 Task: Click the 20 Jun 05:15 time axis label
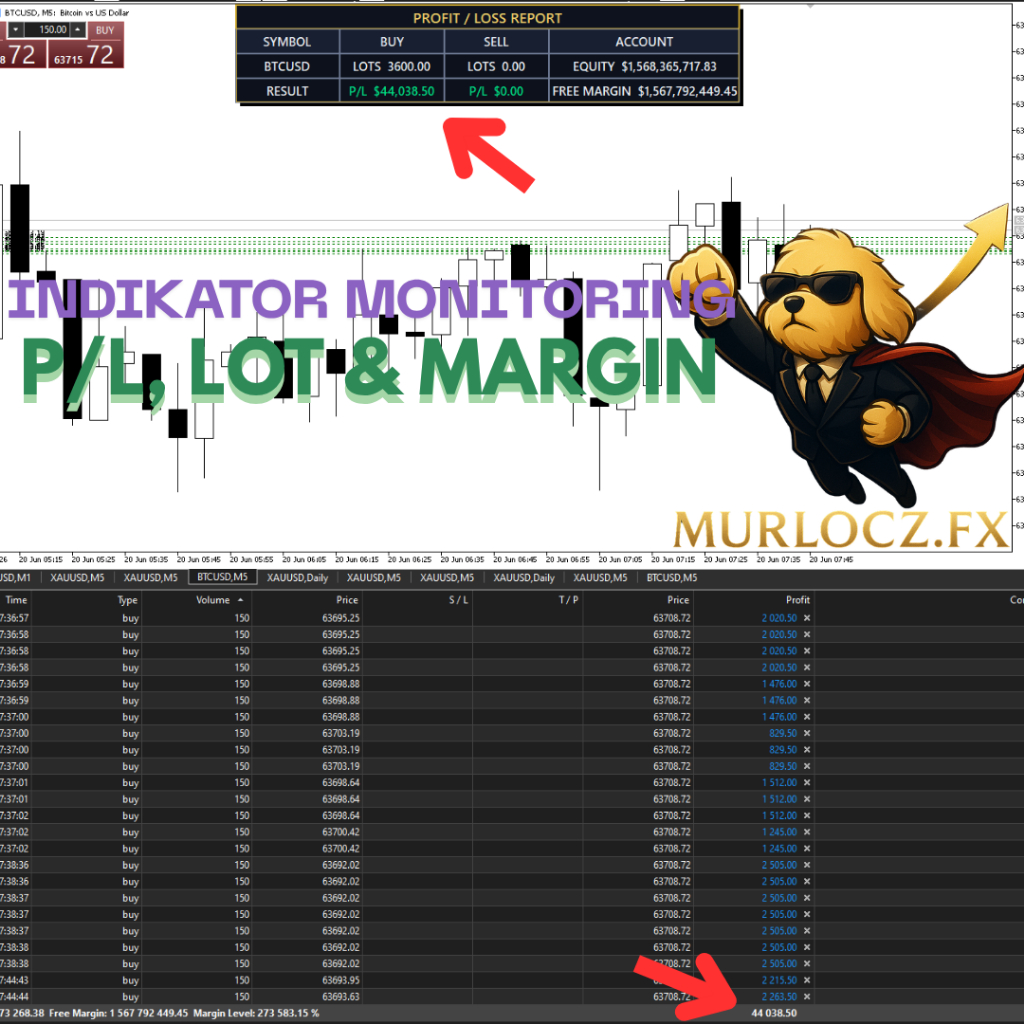coord(40,559)
